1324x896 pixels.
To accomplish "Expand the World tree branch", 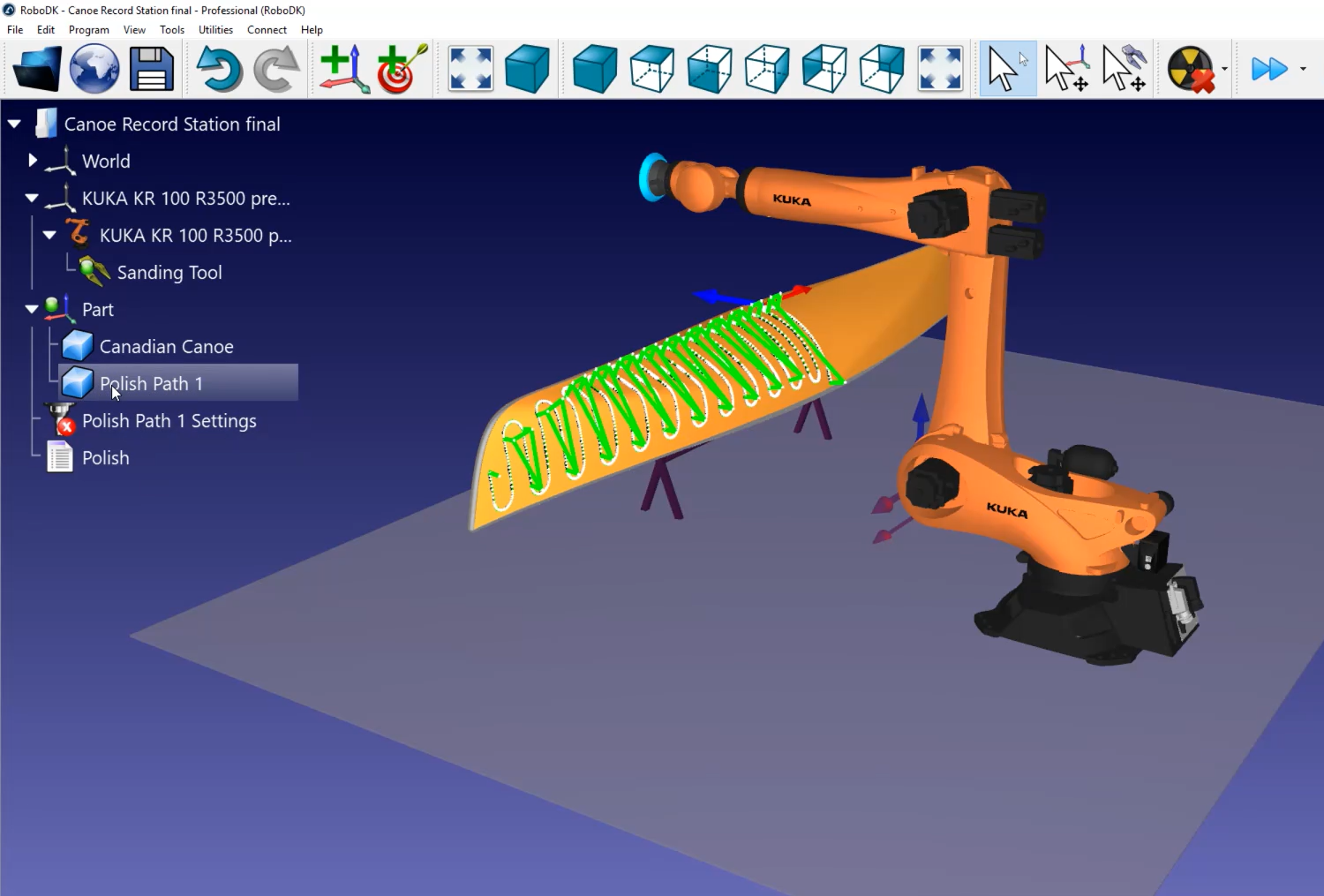I will point(33,160).
